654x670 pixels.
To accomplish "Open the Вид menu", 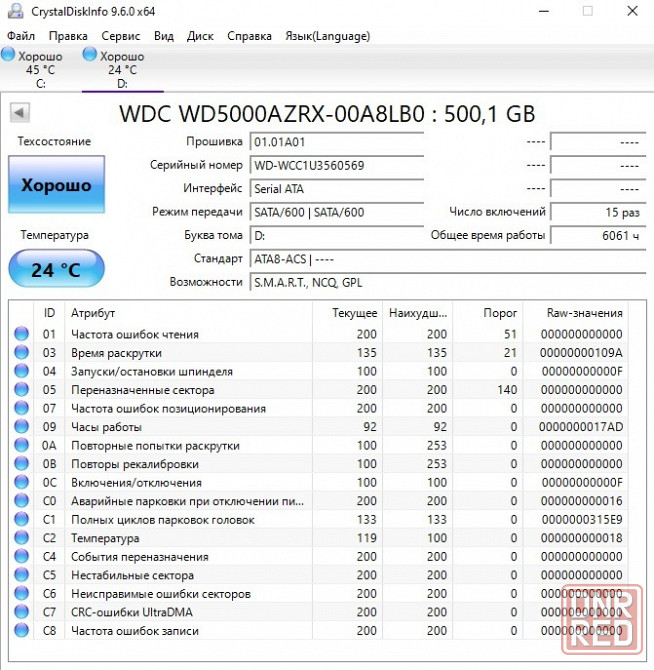I will click(164, 36).
